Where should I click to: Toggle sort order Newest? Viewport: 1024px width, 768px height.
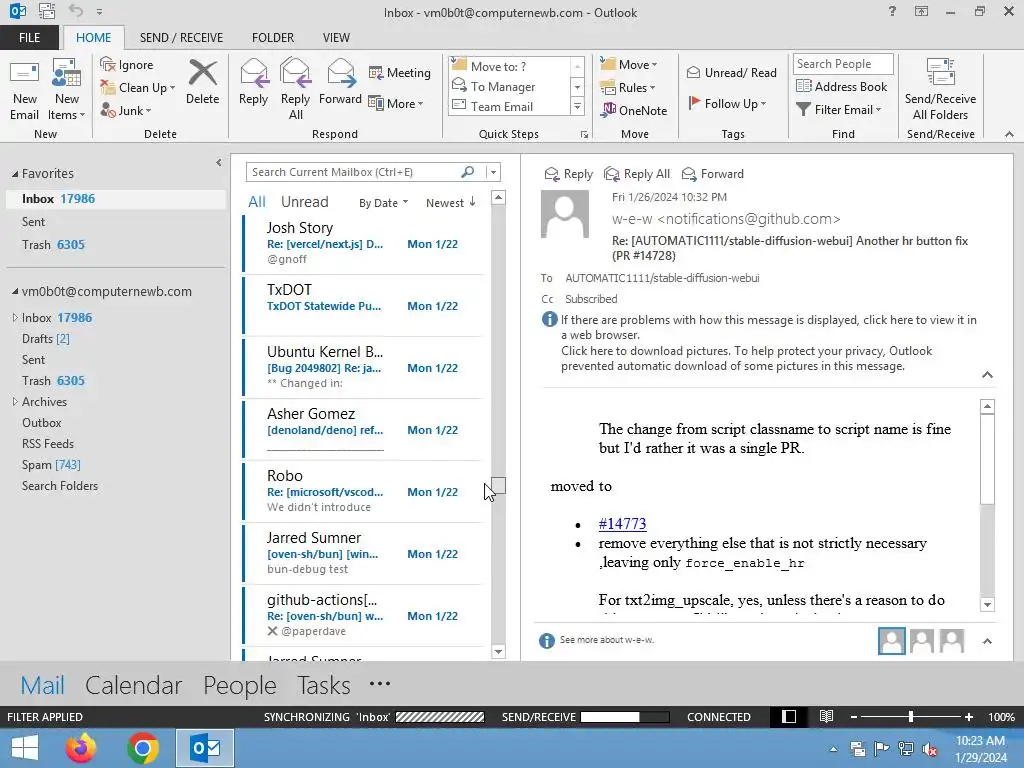click(x=451, y=202)
